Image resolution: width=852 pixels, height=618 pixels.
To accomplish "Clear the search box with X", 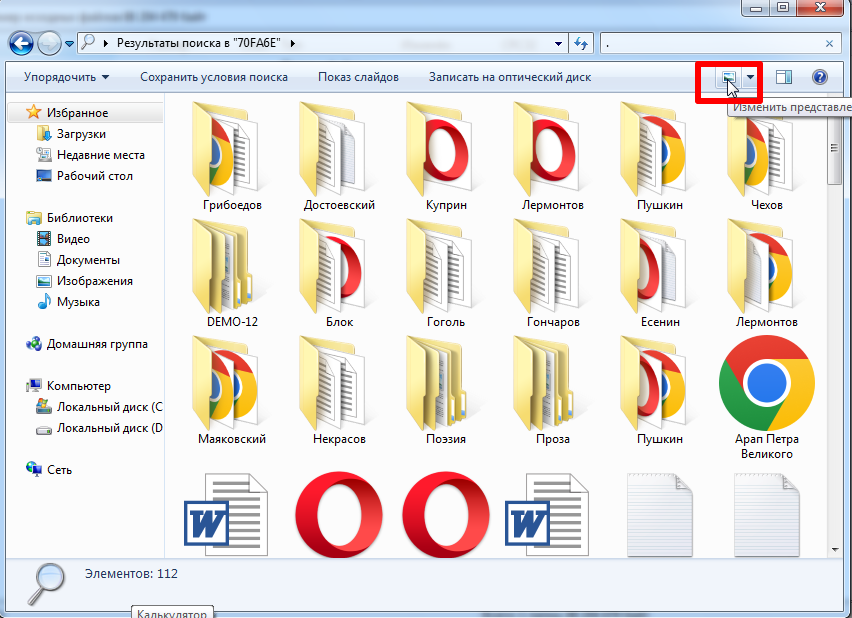I will click(829, 43).
